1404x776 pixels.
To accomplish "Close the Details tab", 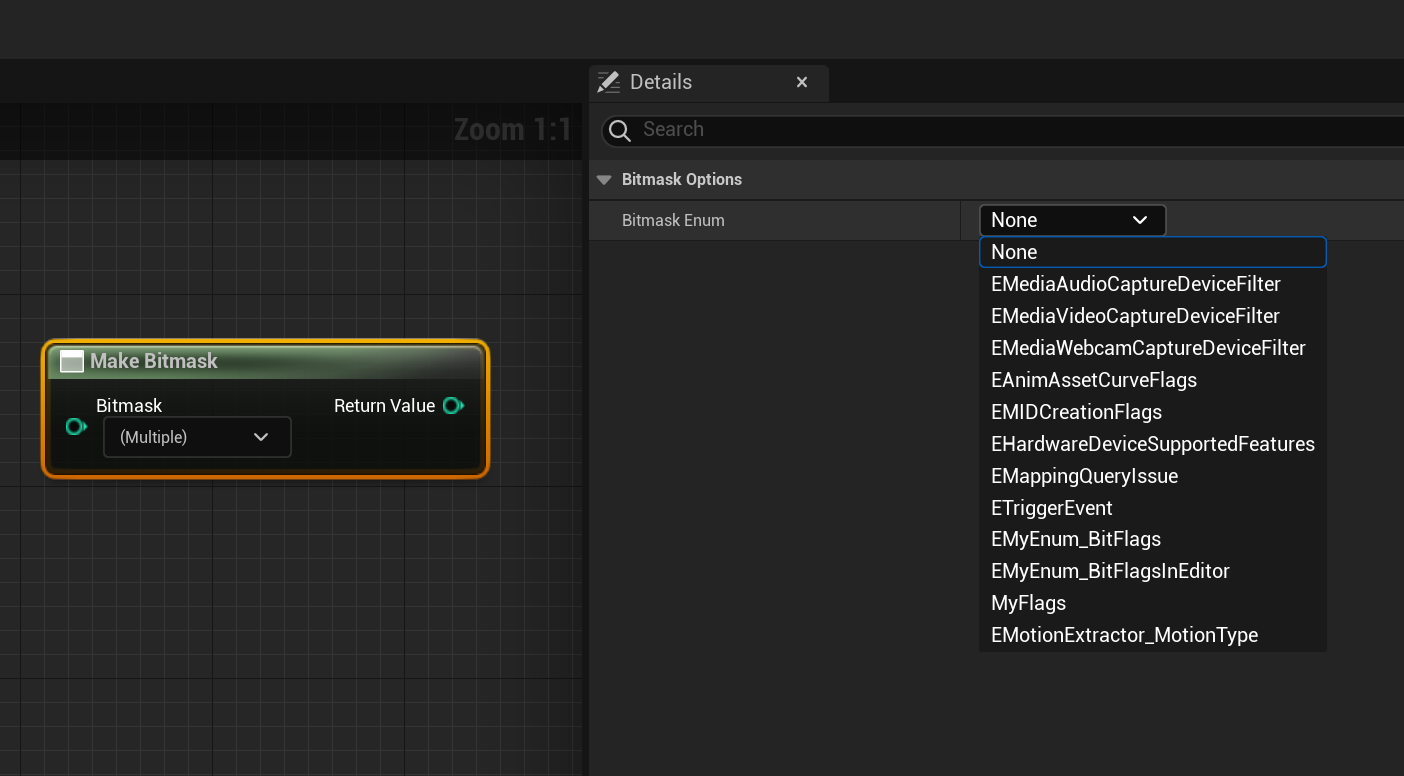I will coord(802,82).
